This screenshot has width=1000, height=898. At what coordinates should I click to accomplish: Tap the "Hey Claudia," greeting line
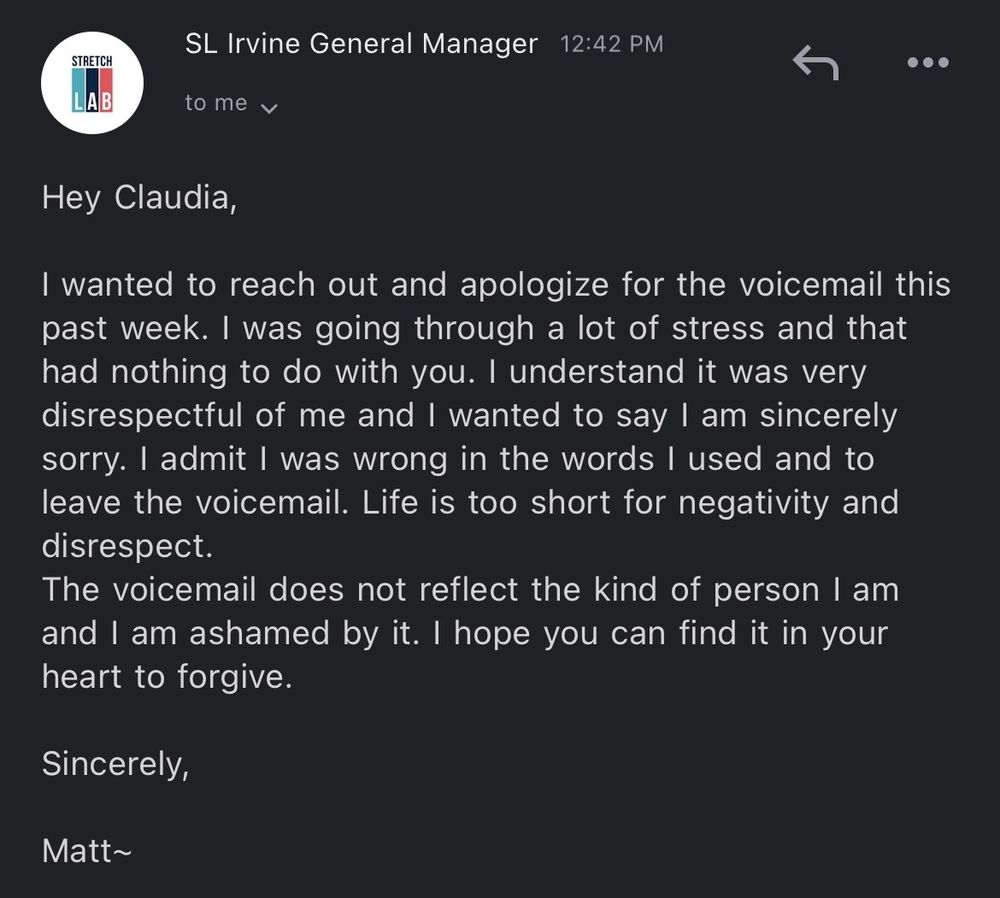point(140,198)
